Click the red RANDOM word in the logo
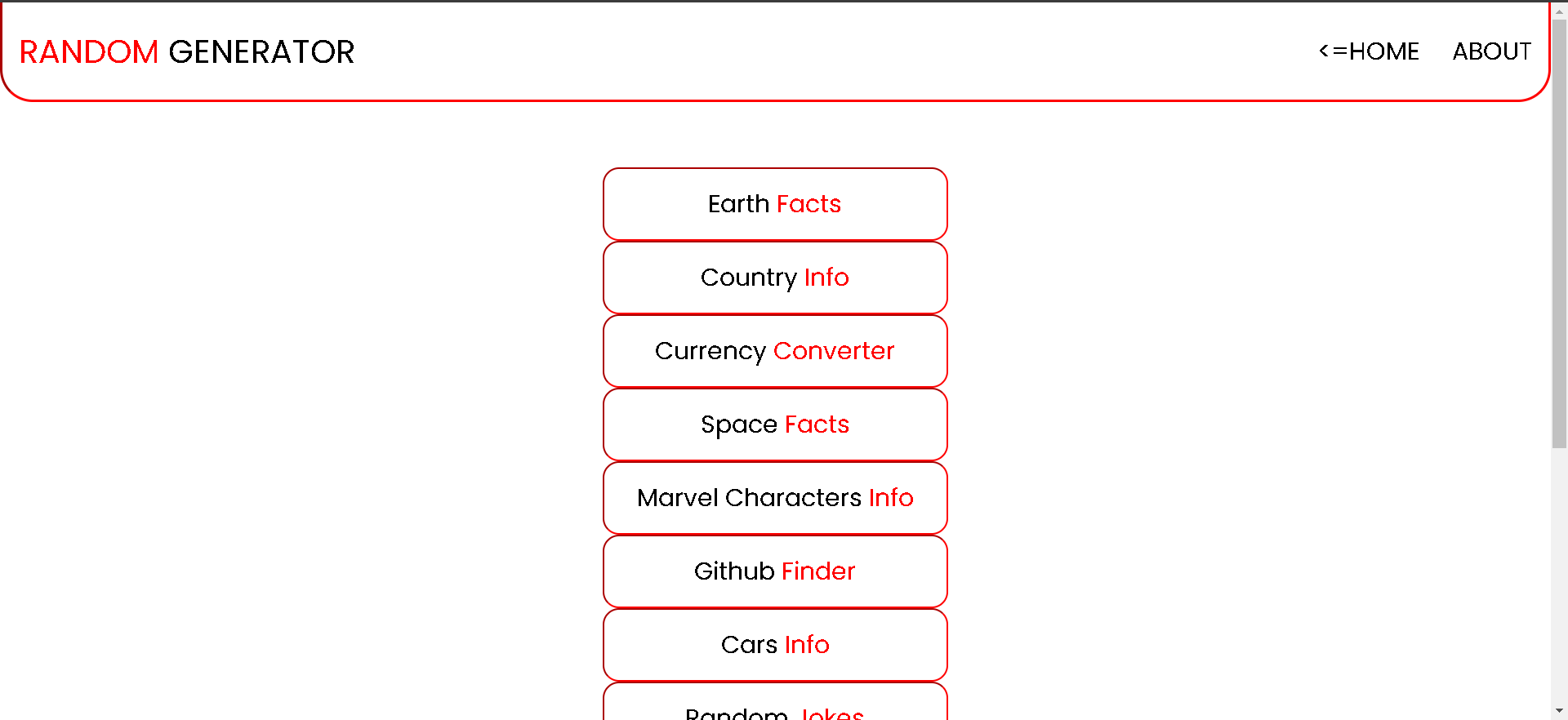Viewport: 1568px width, 720px height. [x=88, y=52]
